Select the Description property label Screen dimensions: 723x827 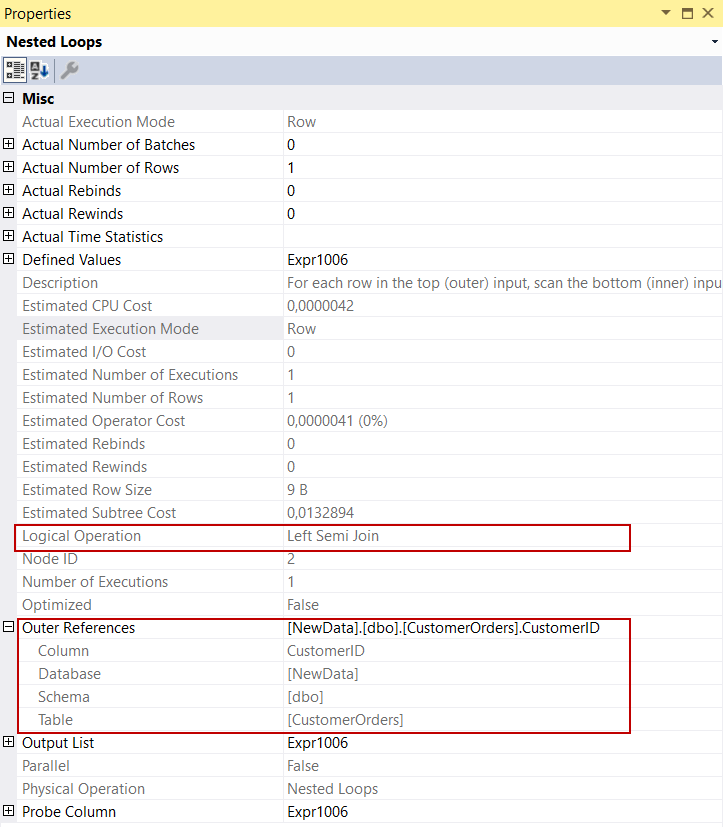pyautogui.click(x=60, y=283)
